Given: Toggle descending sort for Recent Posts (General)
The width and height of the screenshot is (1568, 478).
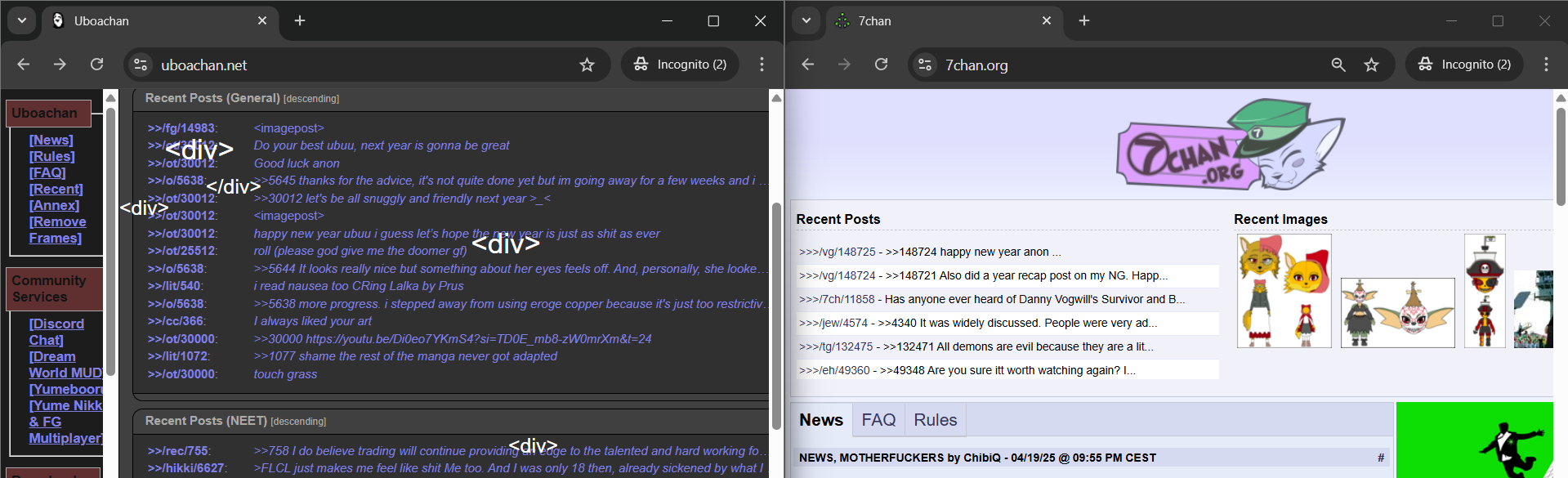Looking at the screenshot, I should 311,99.
